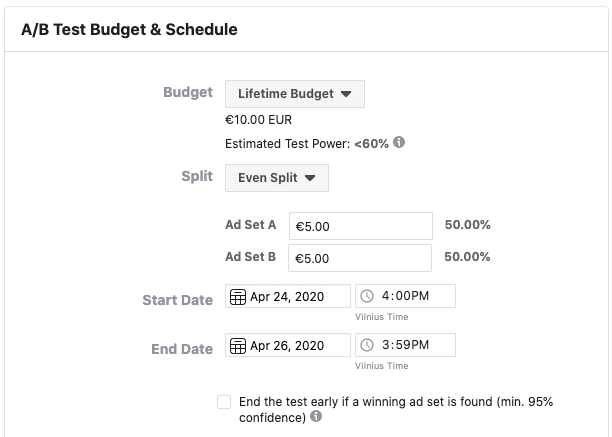Expand the Even Split dropdown
612x437 pixels.
click(277, 178)
